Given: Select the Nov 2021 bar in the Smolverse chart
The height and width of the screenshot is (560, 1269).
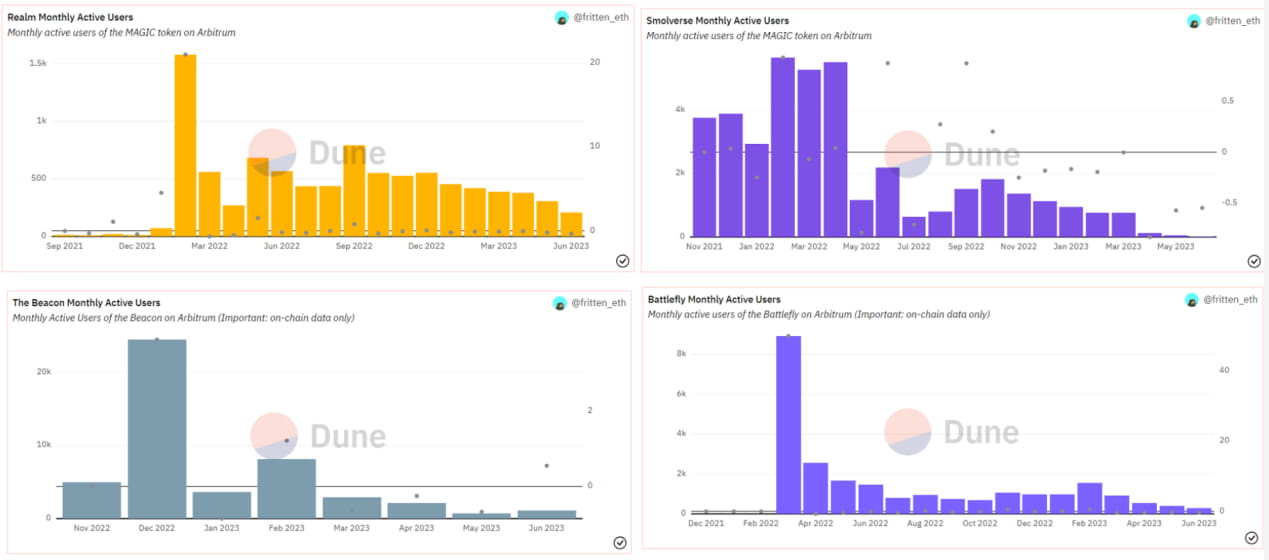Looking at the screenshot, I should point(705,177).
